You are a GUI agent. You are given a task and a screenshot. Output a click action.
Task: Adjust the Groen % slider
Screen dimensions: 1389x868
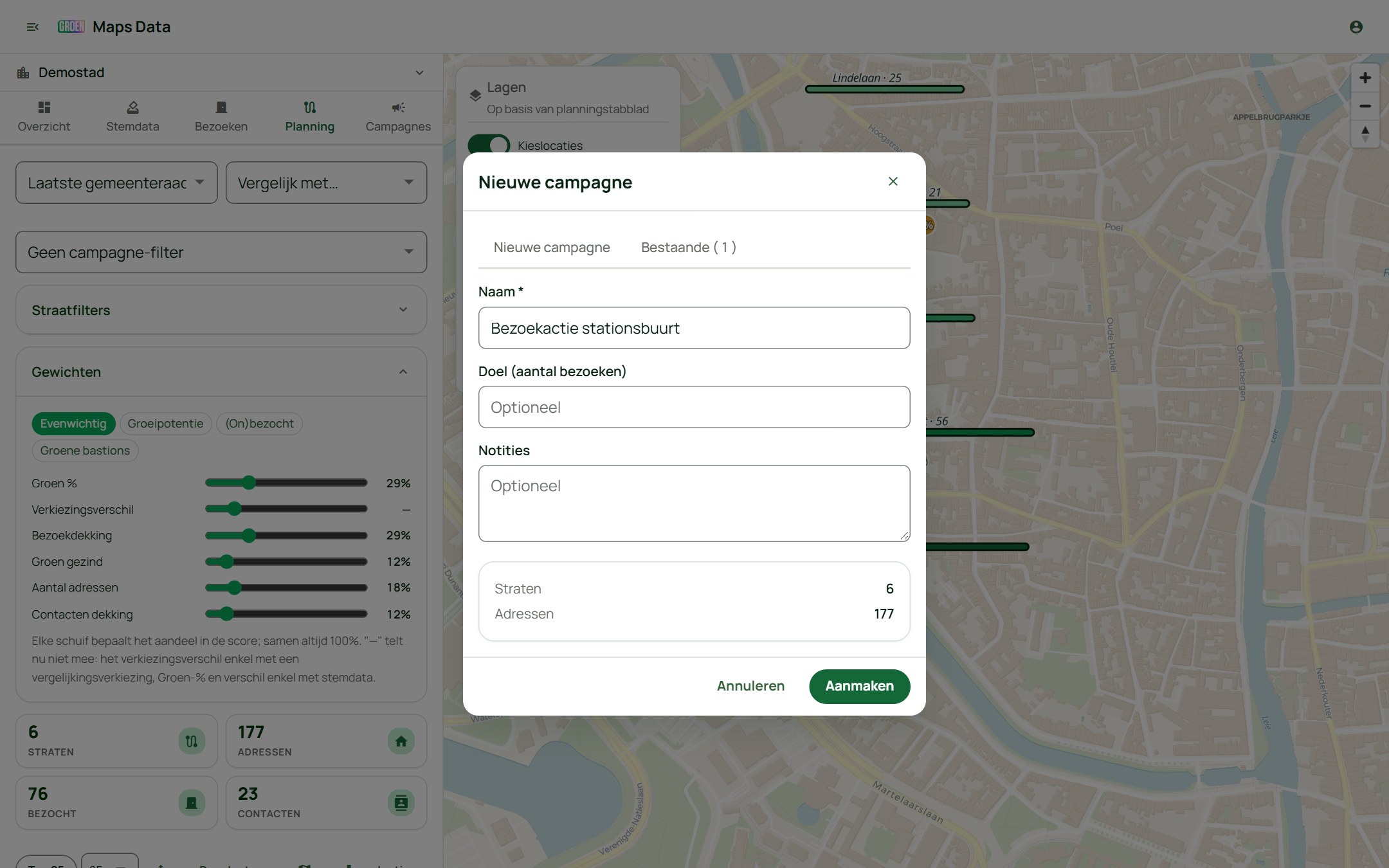[x=286, y=483]
